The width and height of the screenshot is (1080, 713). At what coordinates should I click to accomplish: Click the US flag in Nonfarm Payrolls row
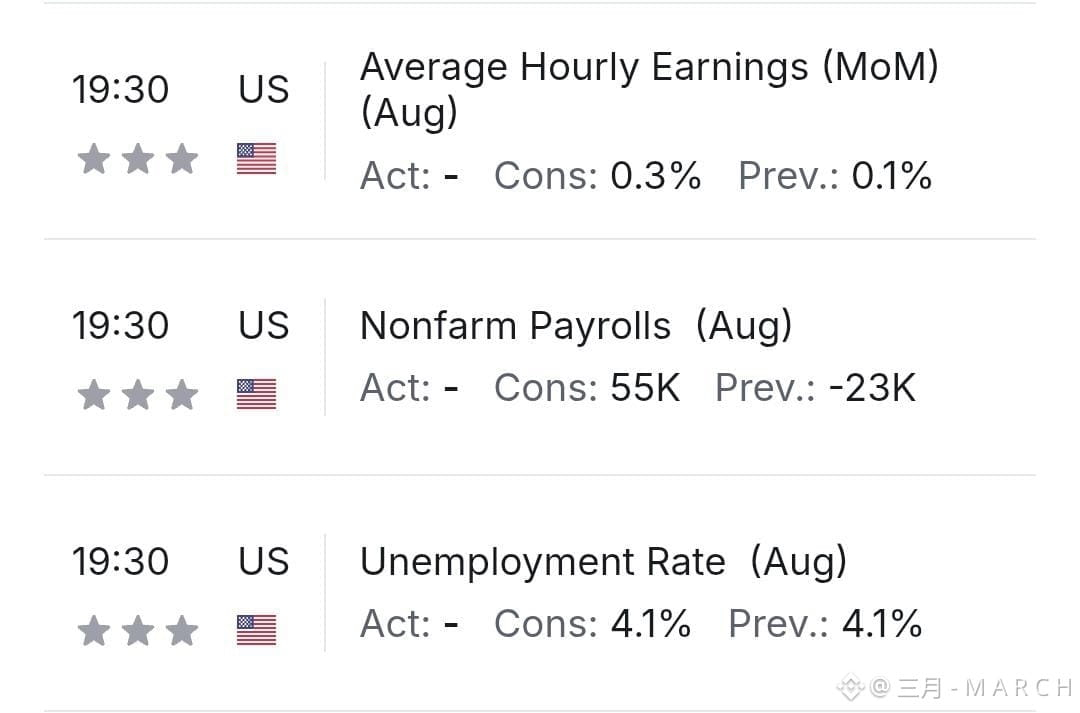click(x=256, y=394)
